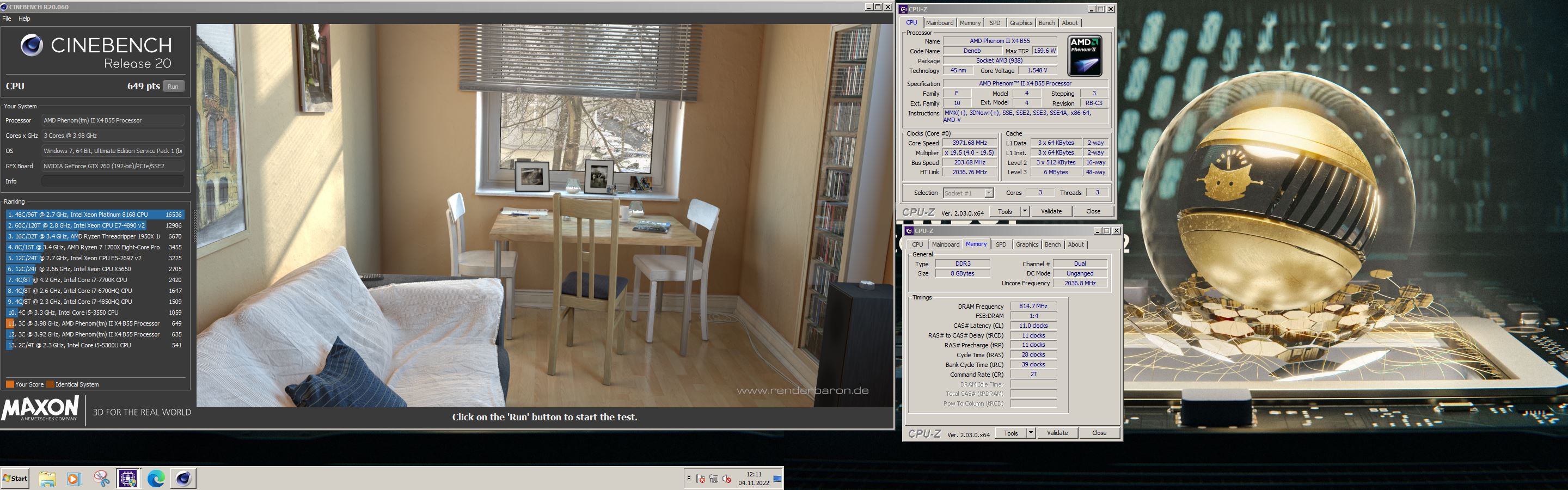This screenshot has height=490, width=1568.
Task: Click the Info input field in Cinebench
Action: pos(113,181)
